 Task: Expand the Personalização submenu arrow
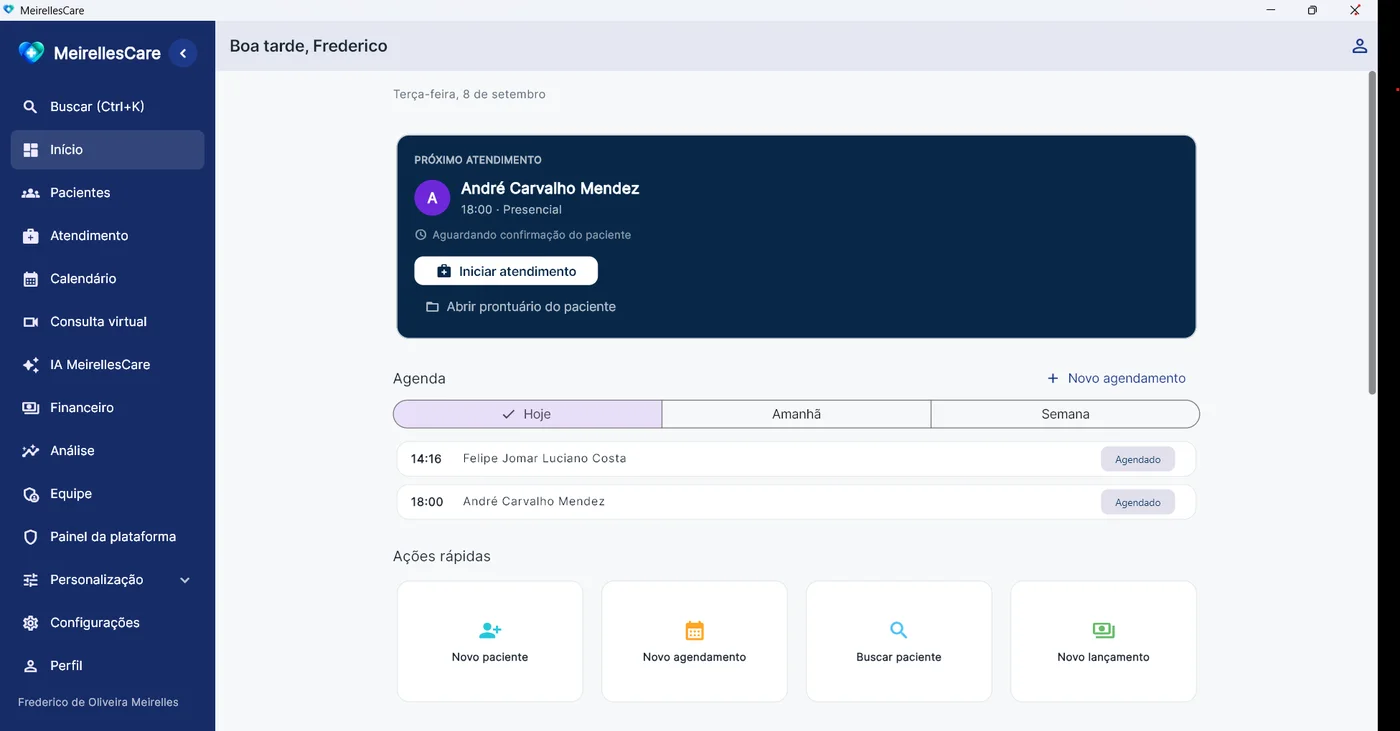[x=185, y=580]
